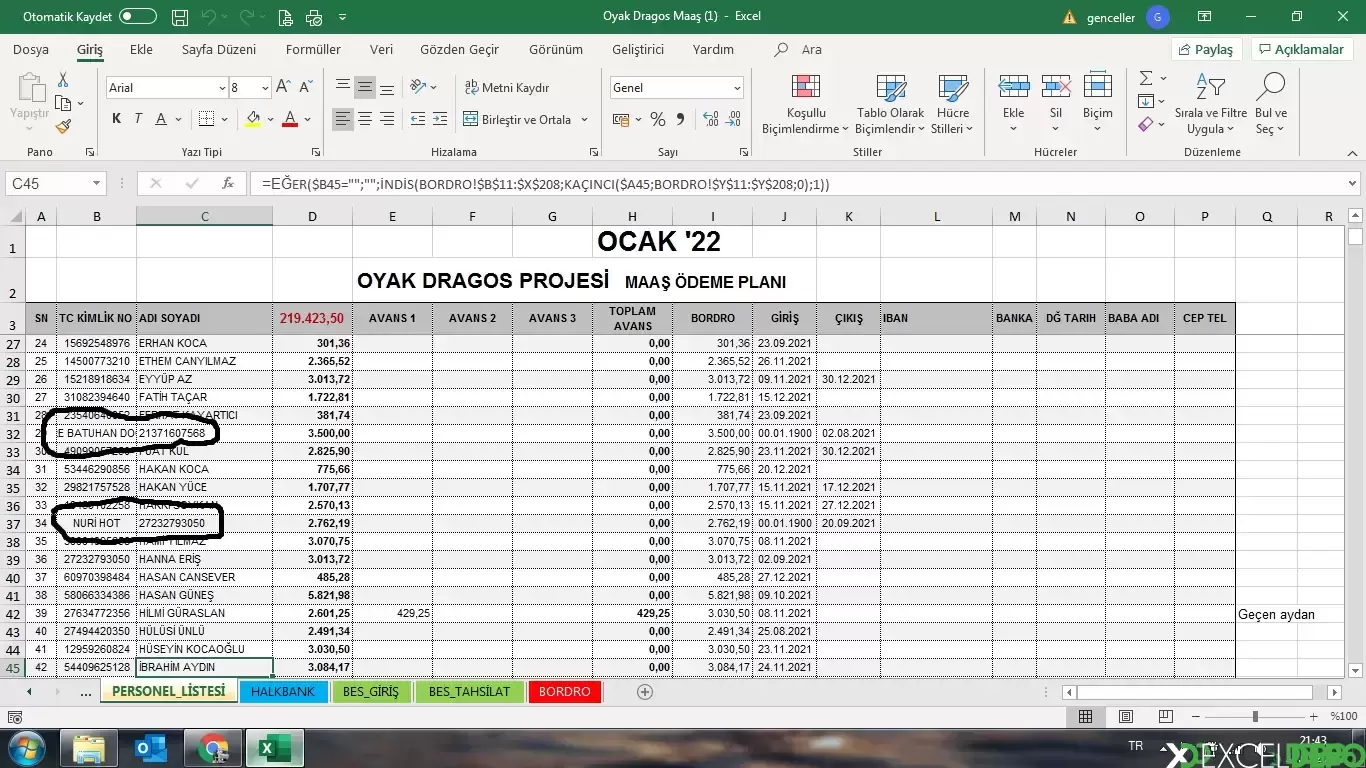Open the Chrome taskbar icon

coord(212,748)
